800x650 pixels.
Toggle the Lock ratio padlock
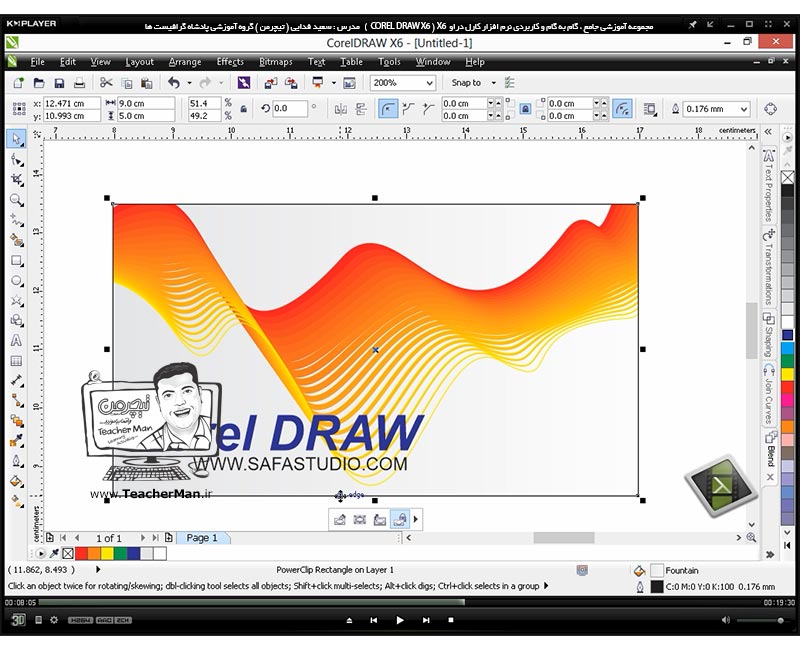pyautogui.click(x=244, y=109)
